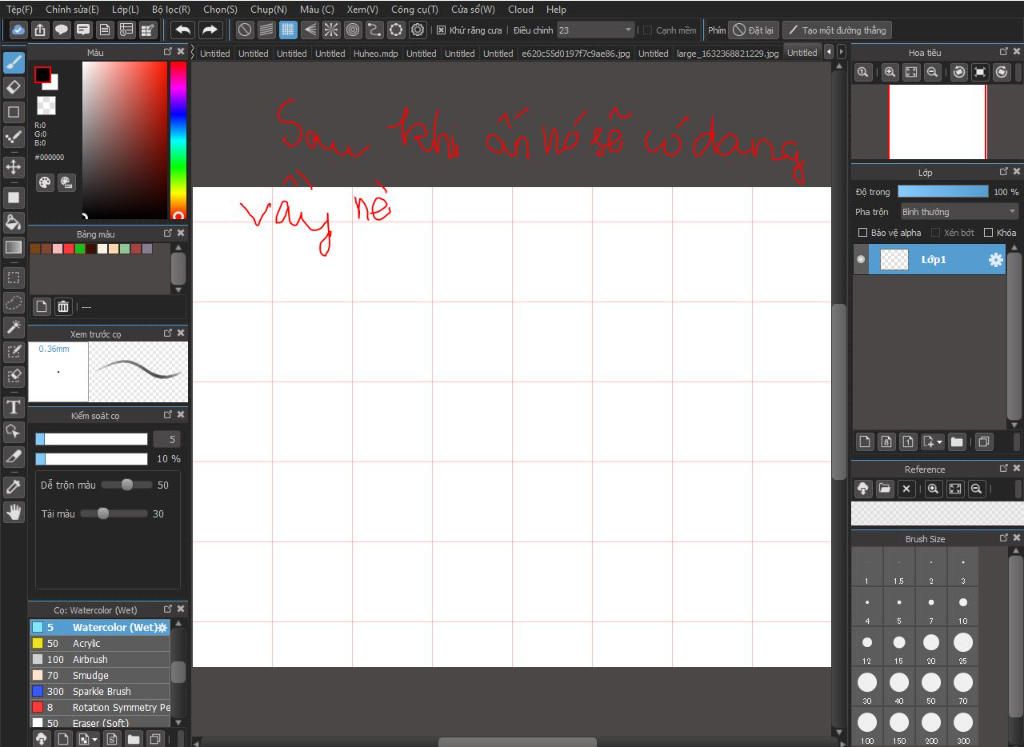Select the Bucket fill tool

(13, 222)
